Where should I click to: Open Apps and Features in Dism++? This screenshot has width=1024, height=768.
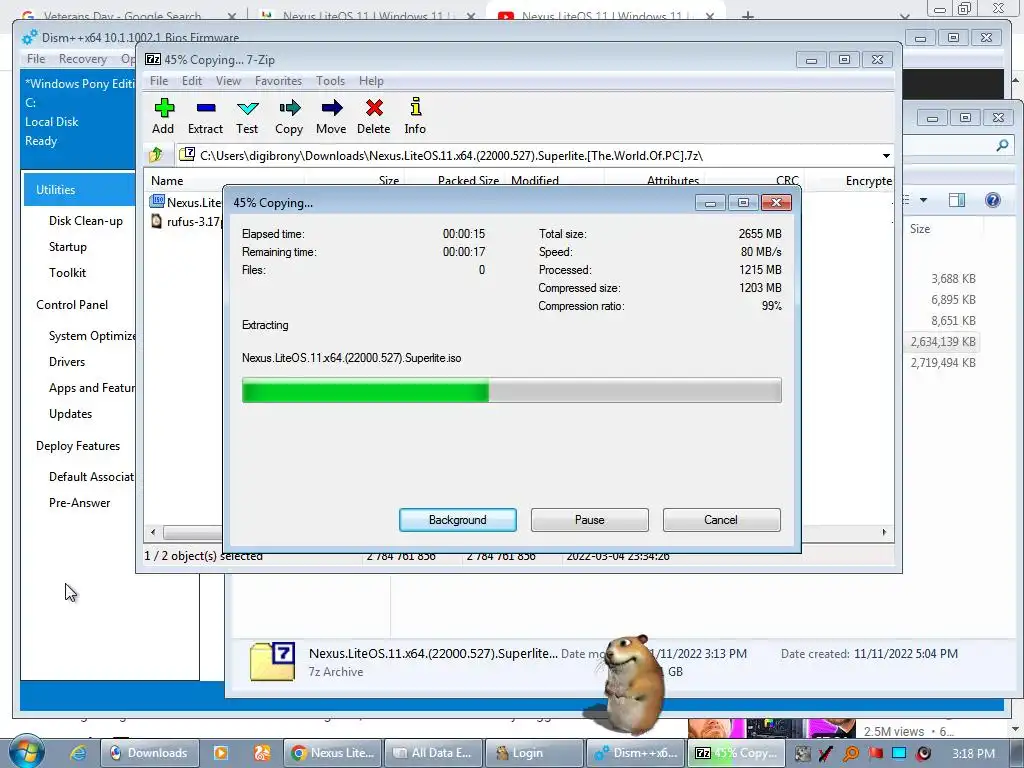coord(91,388)
